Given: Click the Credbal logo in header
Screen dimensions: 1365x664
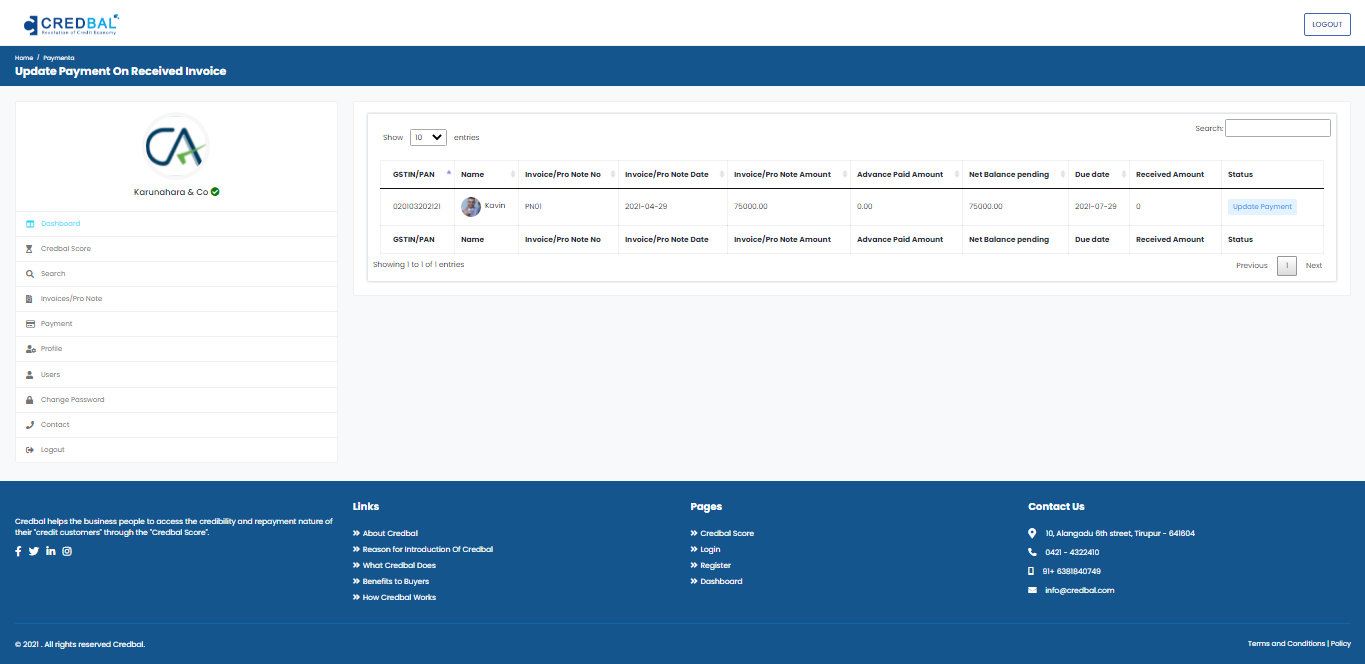Looking at the screenshot, I should coord(71,23).
